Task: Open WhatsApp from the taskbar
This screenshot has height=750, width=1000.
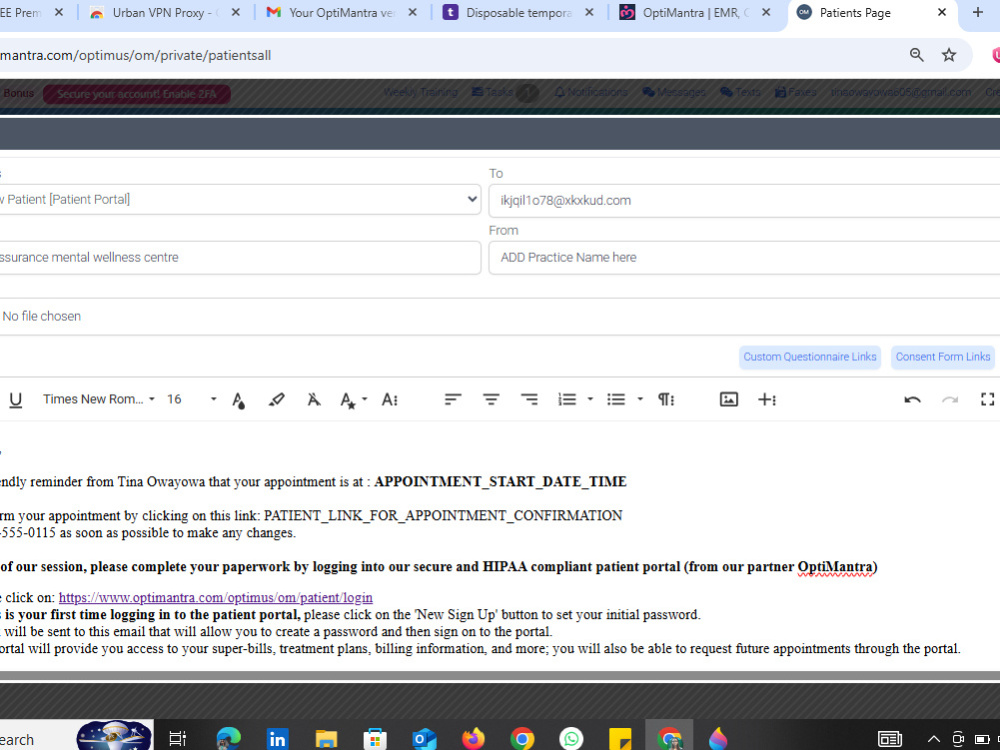Action: (571, 739)
